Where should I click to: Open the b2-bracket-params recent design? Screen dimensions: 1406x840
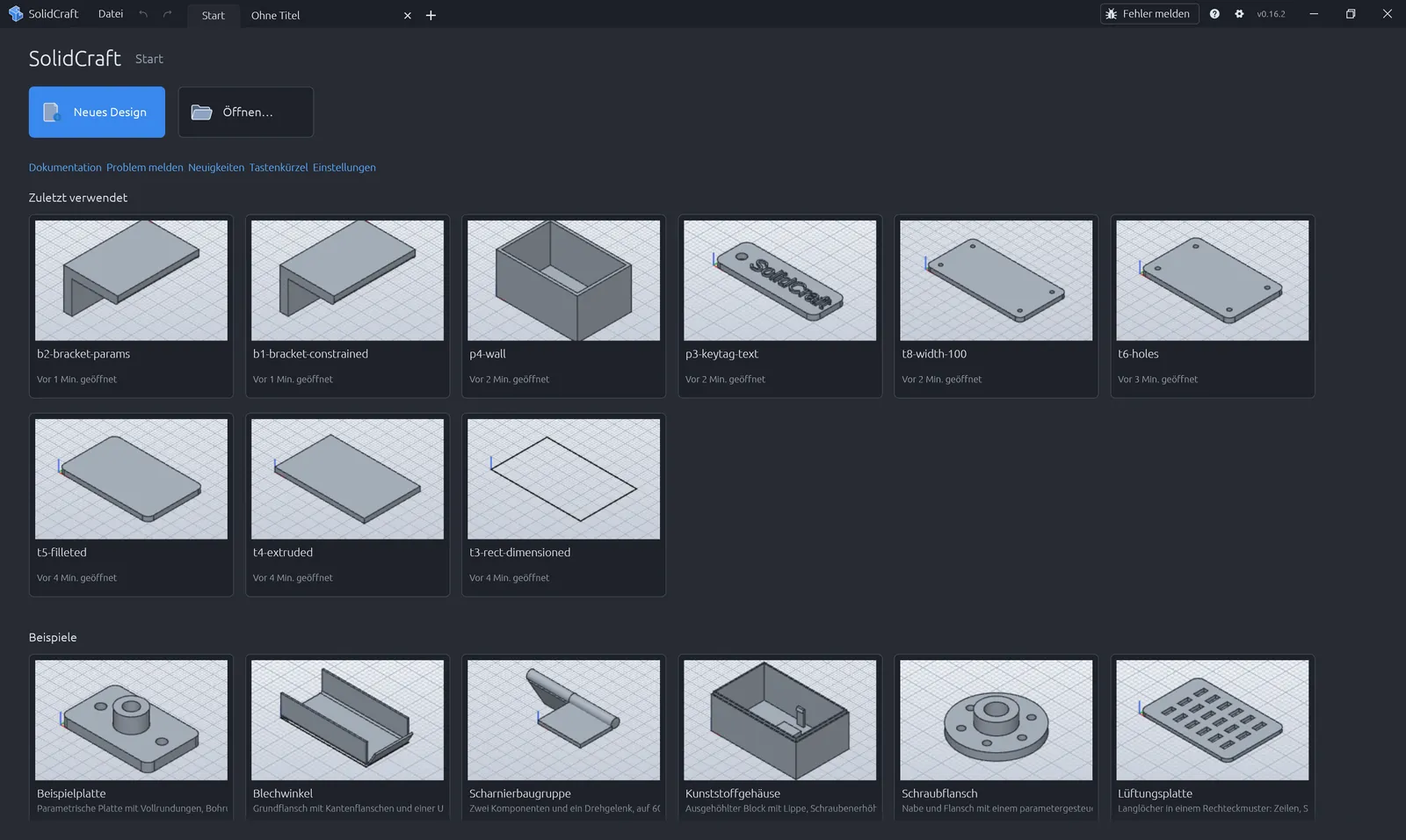(x=131, y=306)
